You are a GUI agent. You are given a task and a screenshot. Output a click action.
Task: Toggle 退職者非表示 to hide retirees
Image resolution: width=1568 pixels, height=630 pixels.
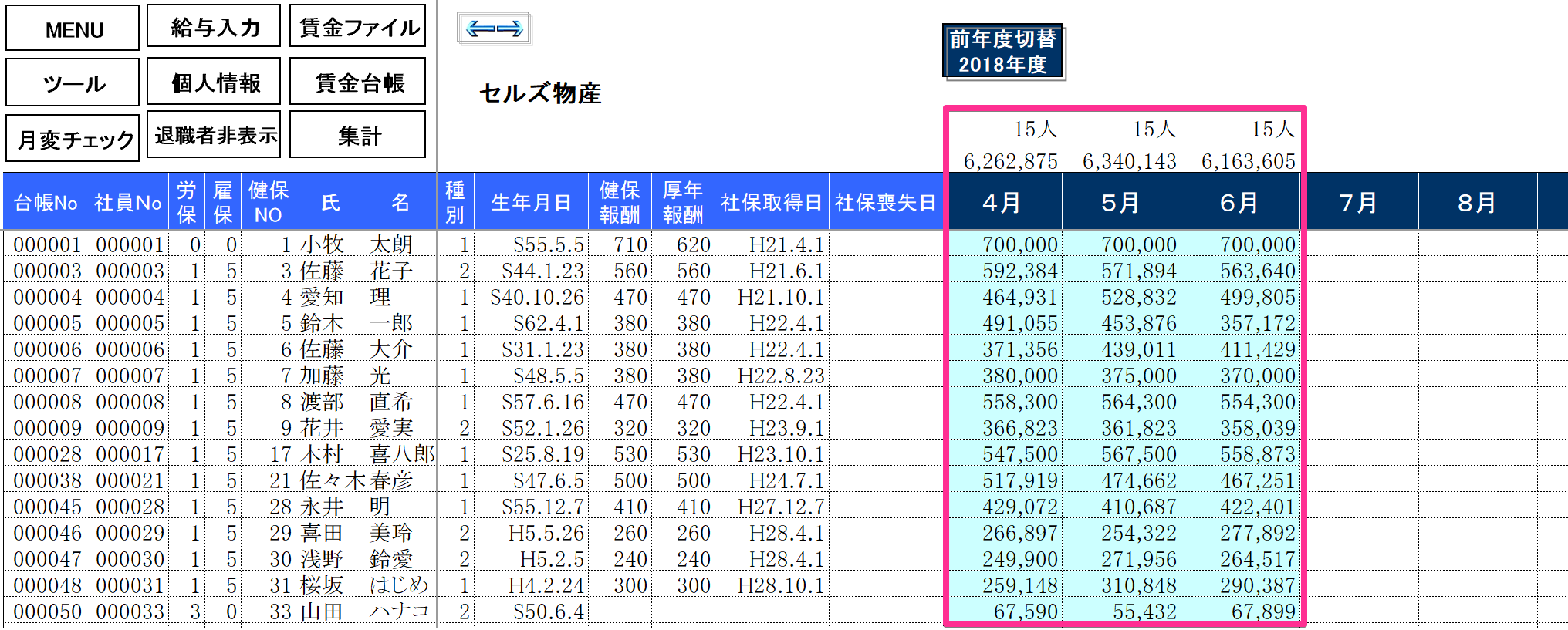214,136
